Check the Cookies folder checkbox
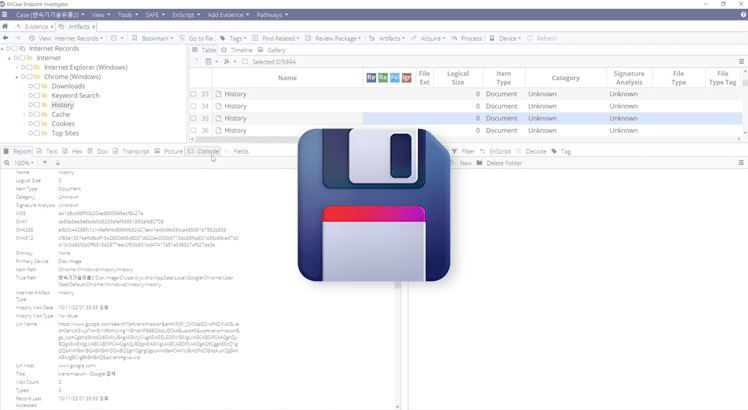Screen dimensions: 748x410 37,124
